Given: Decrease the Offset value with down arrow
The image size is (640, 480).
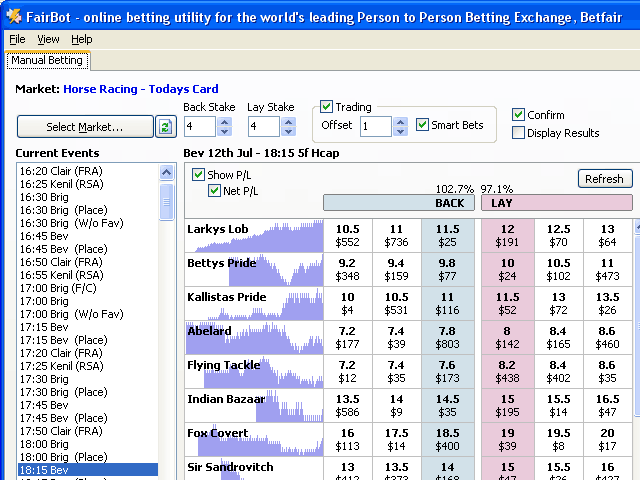Looking at the screenshot, I should (400, 131).
